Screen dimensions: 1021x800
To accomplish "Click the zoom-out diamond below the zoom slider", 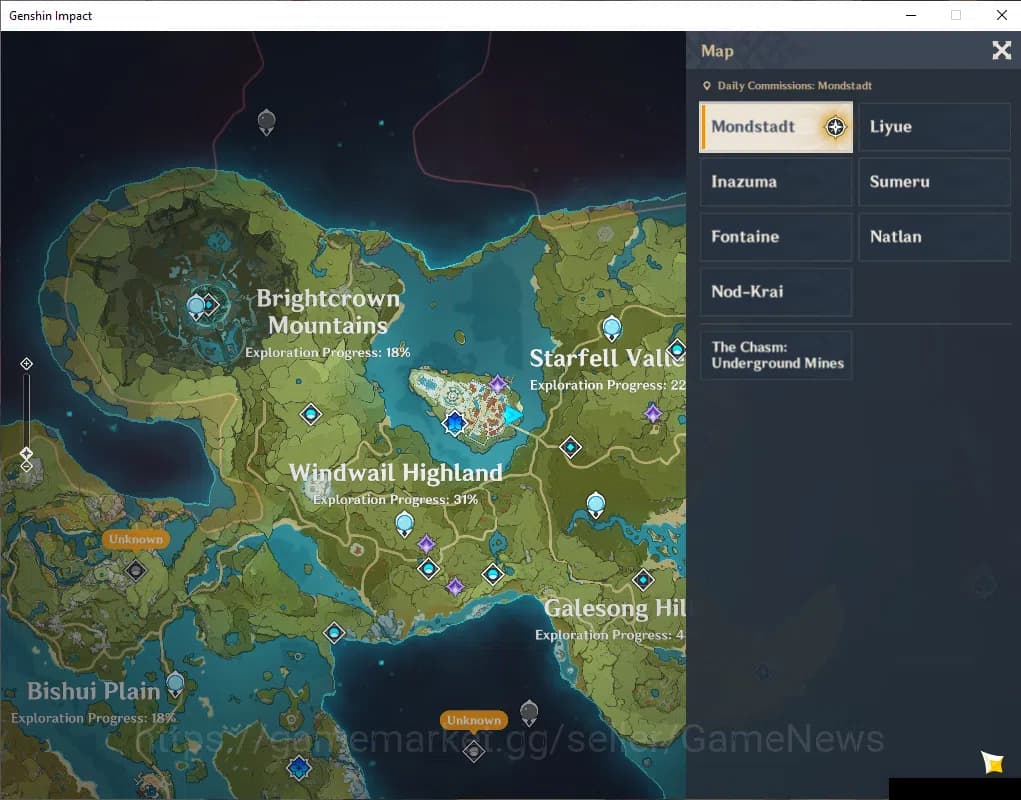I will (26, 466).
